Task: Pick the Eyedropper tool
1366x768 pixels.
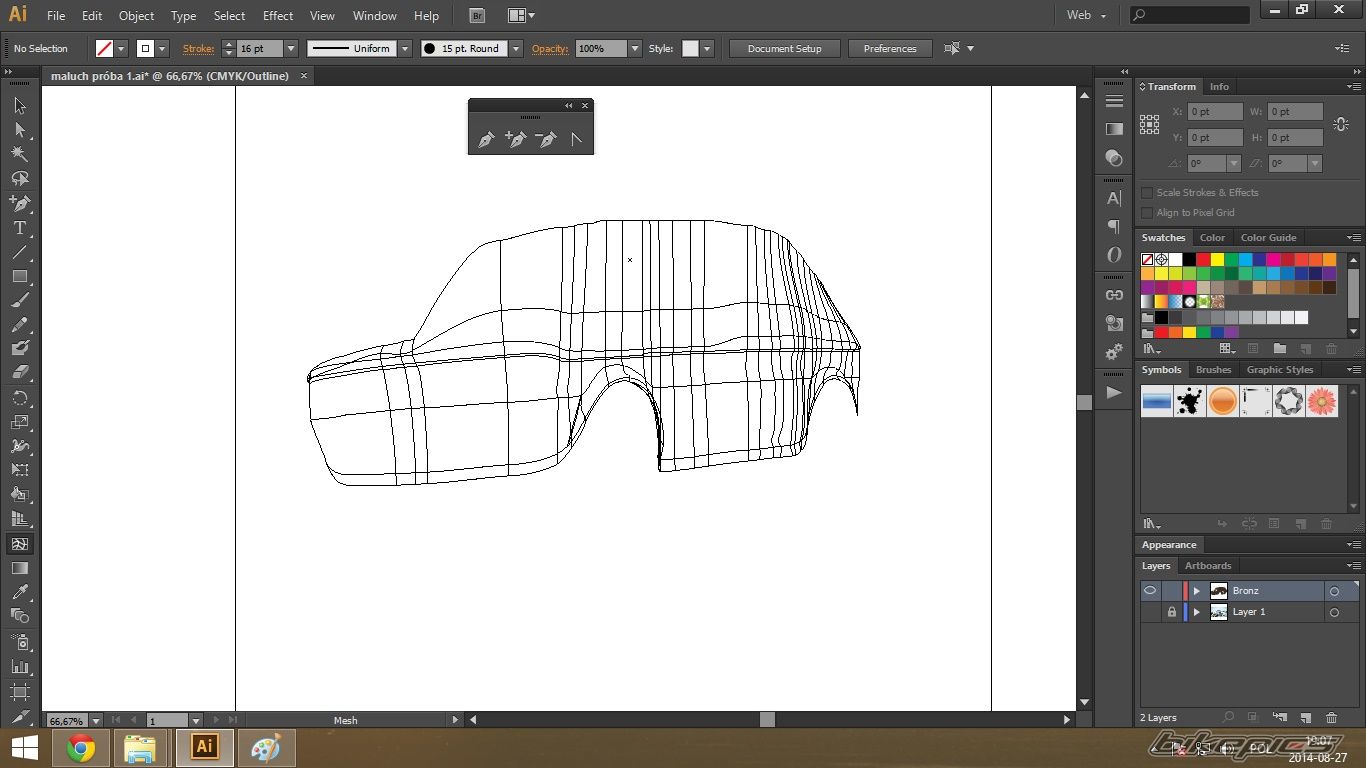Action: click(19, 592)
